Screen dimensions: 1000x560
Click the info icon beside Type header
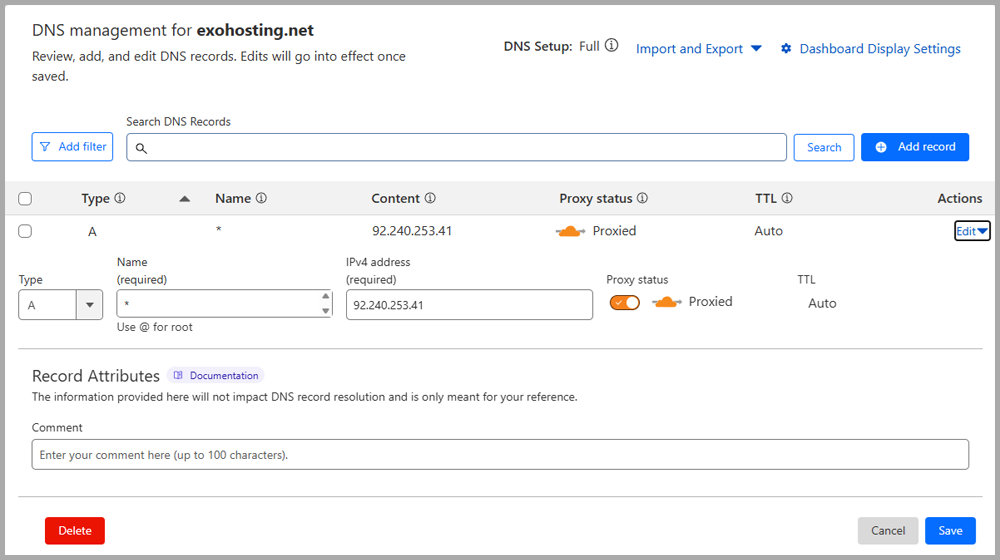(119, 198)
